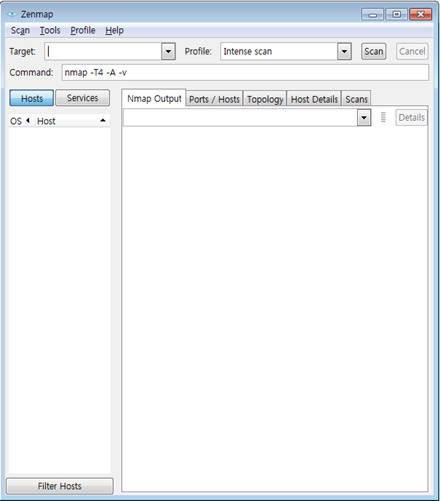Open the Help menu
The height and width of the screenshot is (501, 440).
pyautogui.click(x=114, y=30)
